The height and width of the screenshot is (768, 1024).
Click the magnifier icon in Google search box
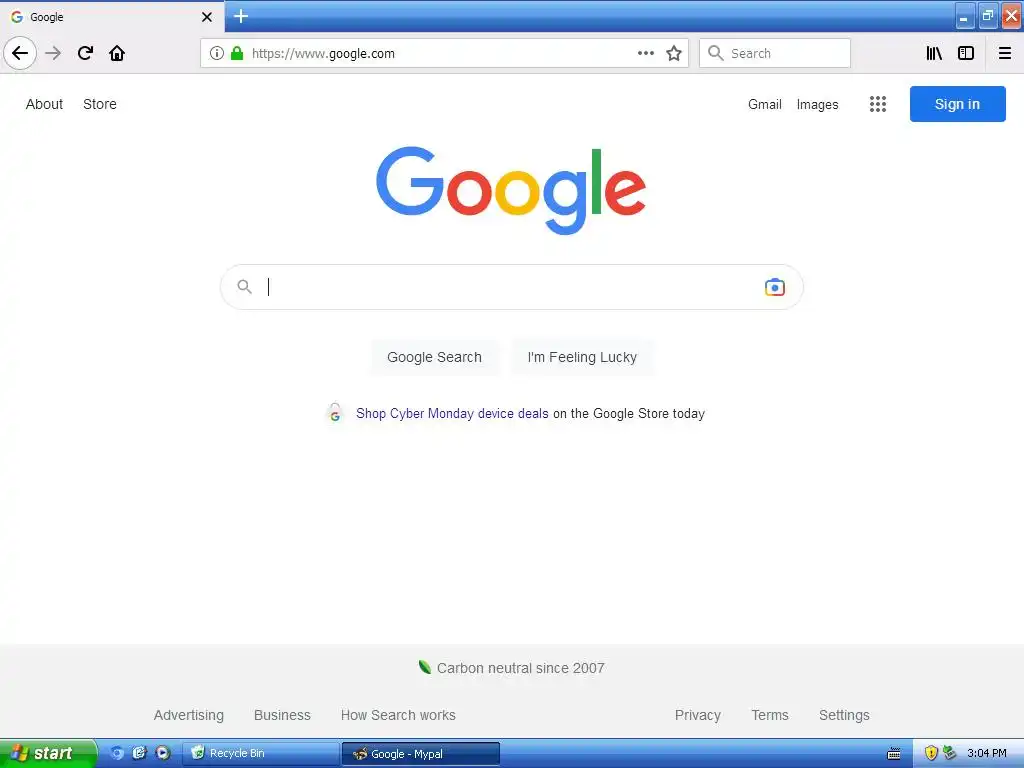click(244, 287)
